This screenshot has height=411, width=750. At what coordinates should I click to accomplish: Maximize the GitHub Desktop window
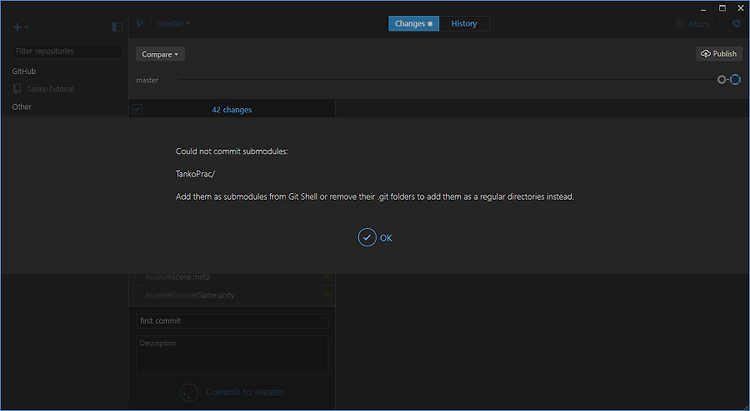(722, 8)
